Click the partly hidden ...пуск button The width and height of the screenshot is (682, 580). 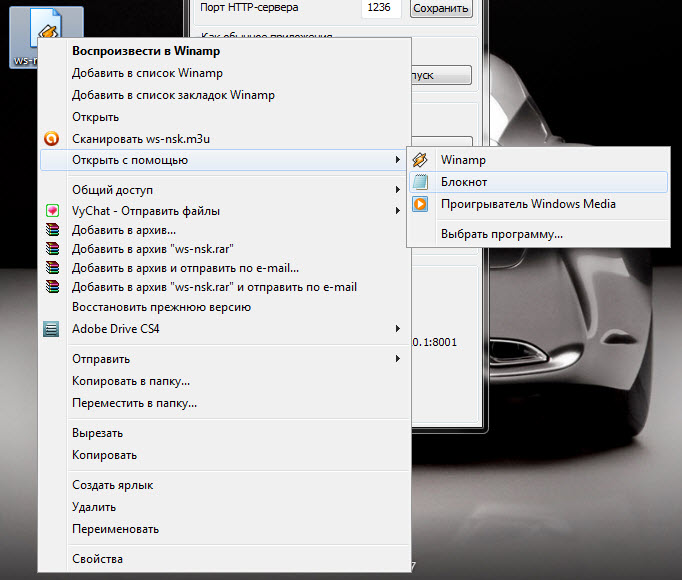pos(441,75)
